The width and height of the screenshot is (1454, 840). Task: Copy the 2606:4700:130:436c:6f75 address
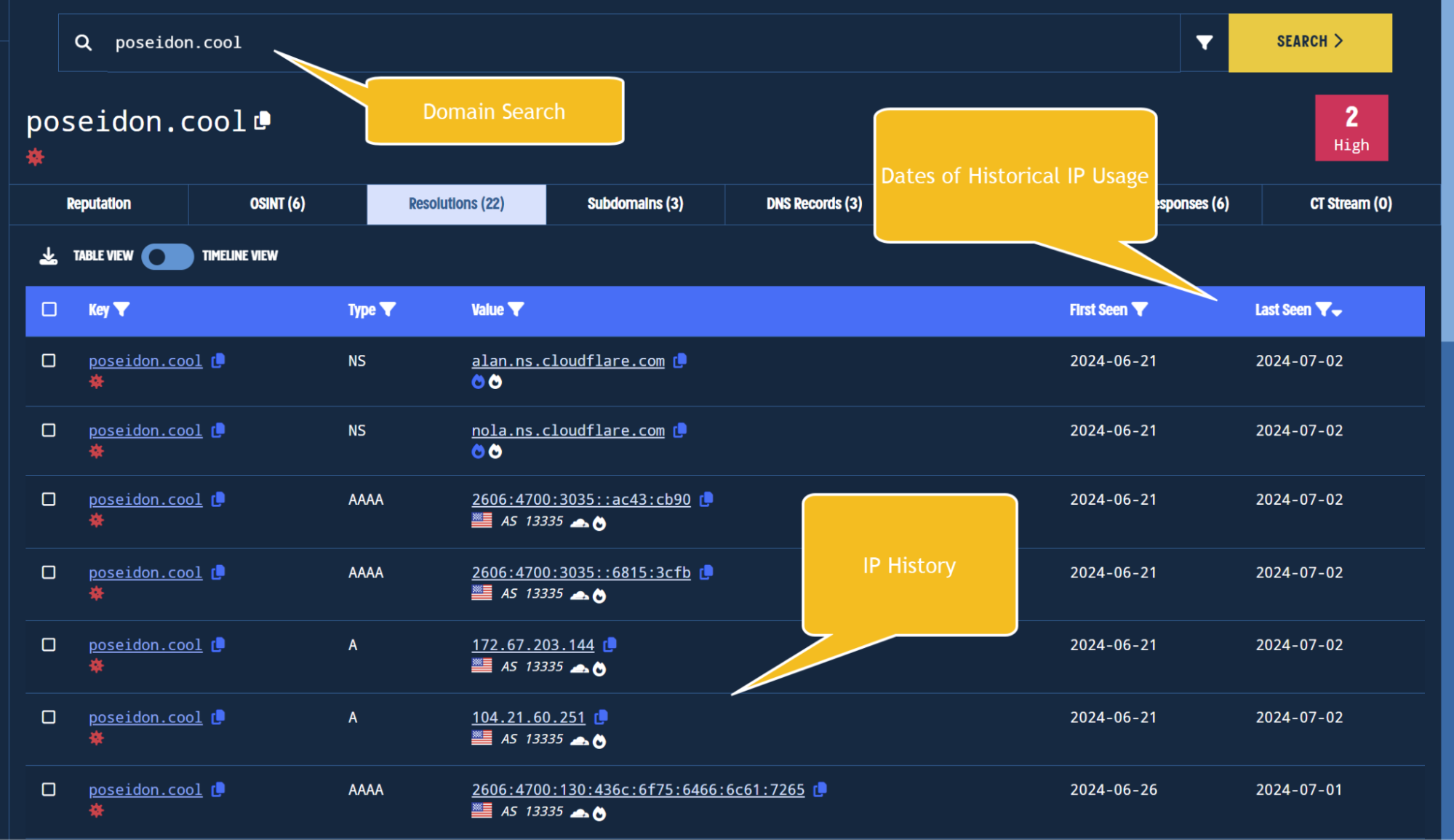(x=820, y=789)
